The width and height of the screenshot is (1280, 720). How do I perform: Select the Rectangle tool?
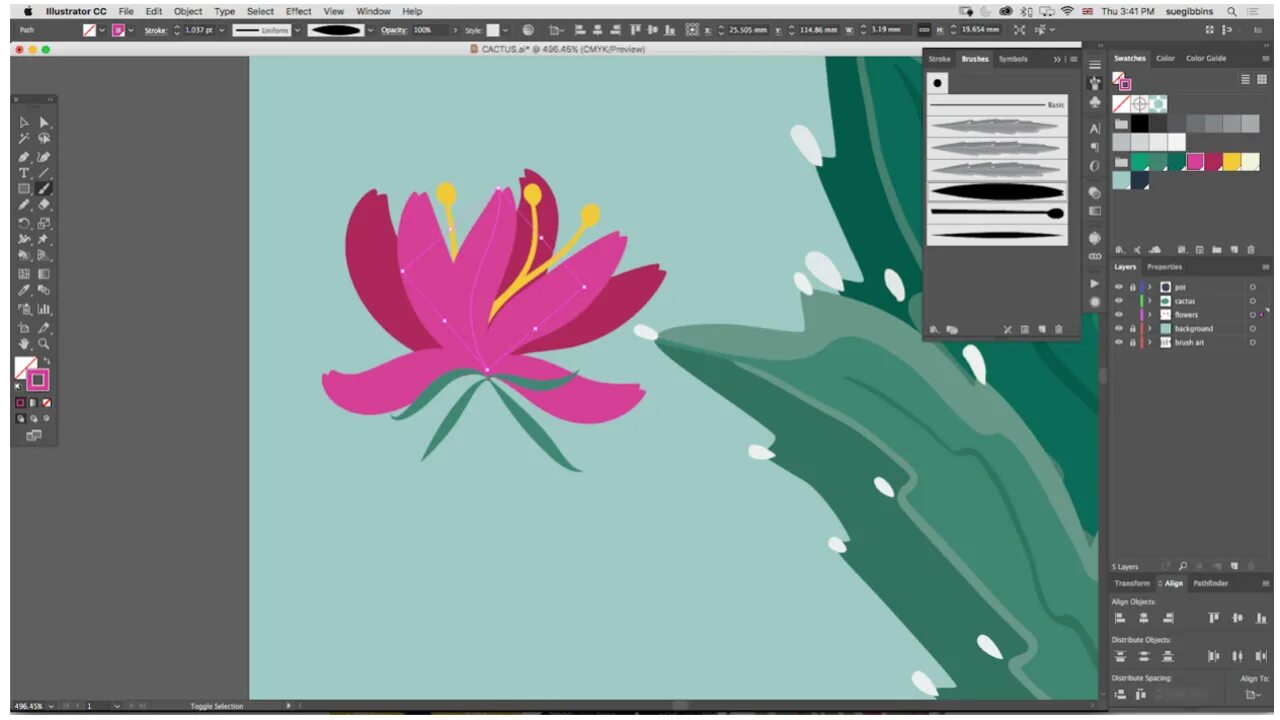point(24,189)
